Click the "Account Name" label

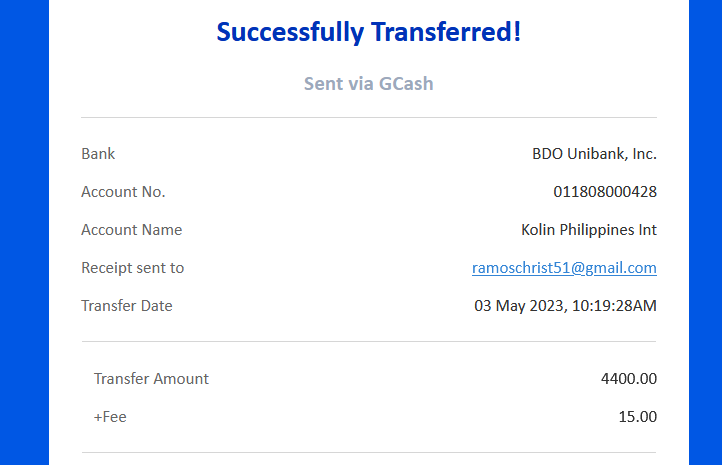tap(132, 230)
